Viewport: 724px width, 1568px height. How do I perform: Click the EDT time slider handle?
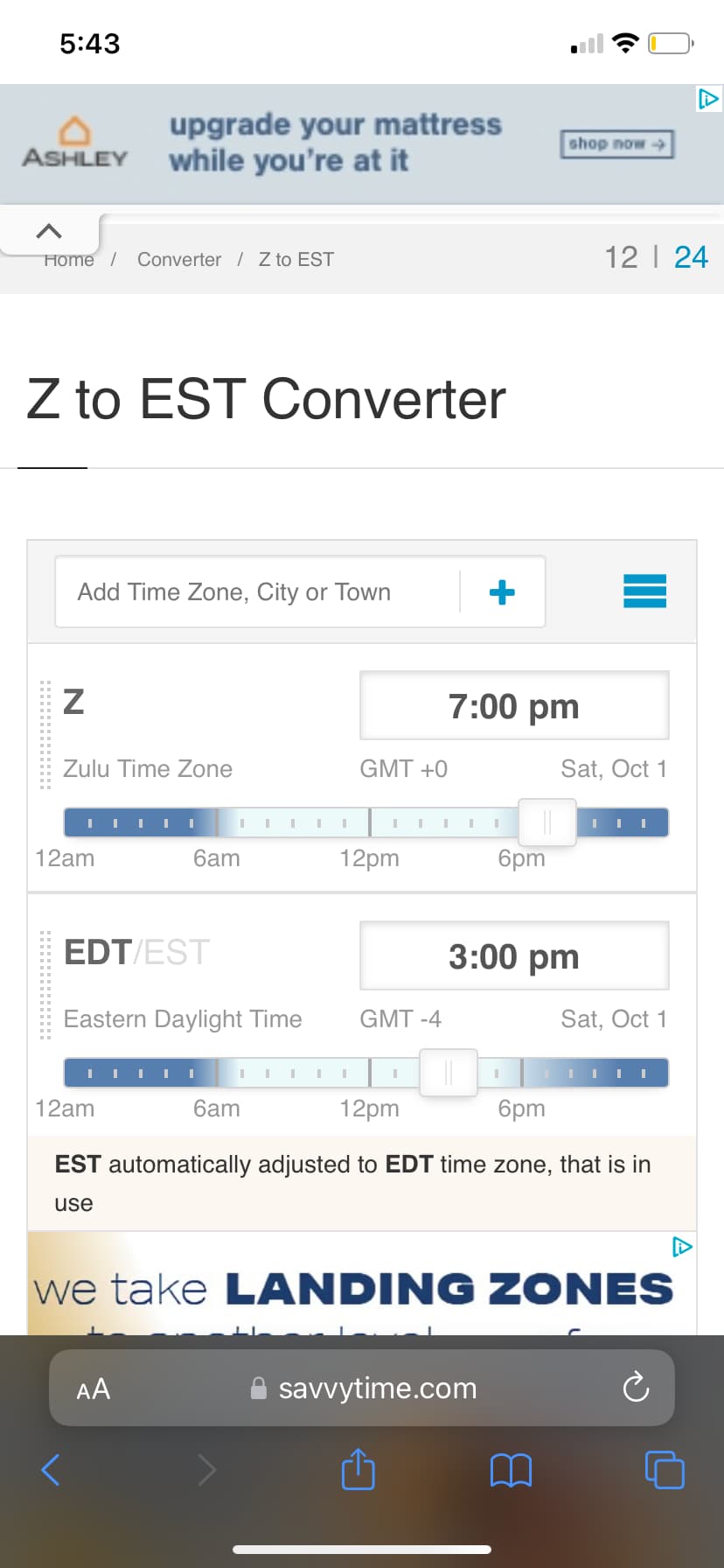pos(449,1073)
